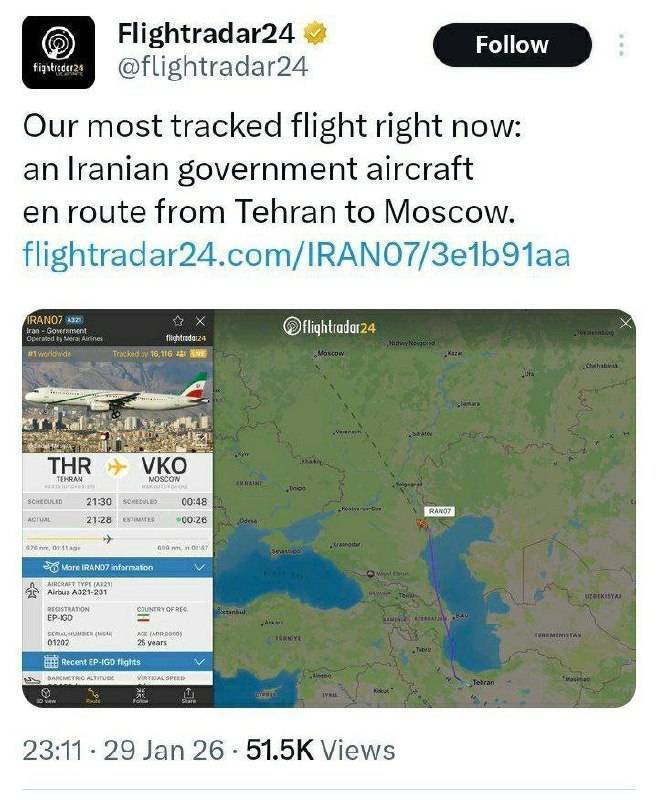Viewport: 658px width, 800px height.
Task: Toggle Follow aircraft in bottom bar
Action: click(x=140, y=695)
